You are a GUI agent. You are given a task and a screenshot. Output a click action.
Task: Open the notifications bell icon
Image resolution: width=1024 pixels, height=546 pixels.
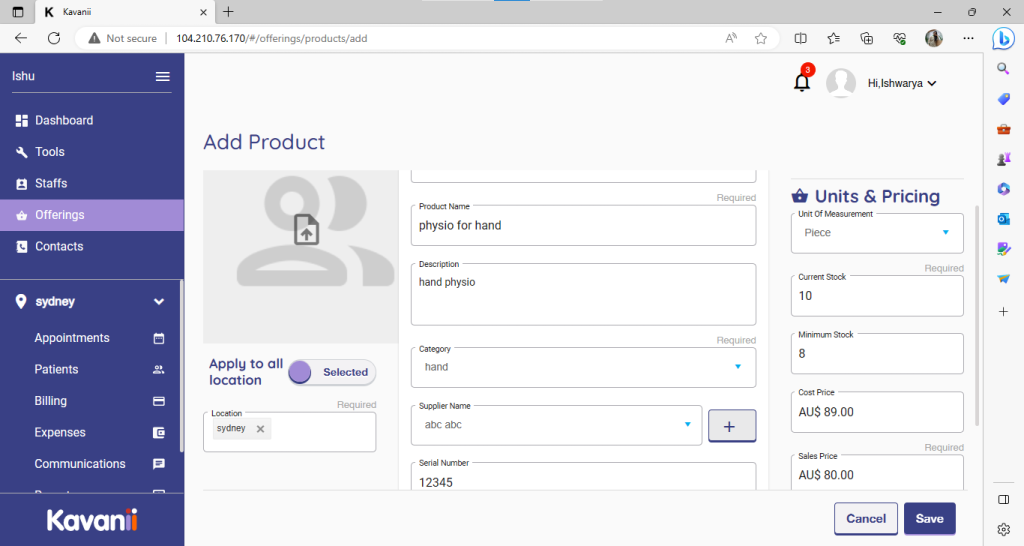(802, 83)
